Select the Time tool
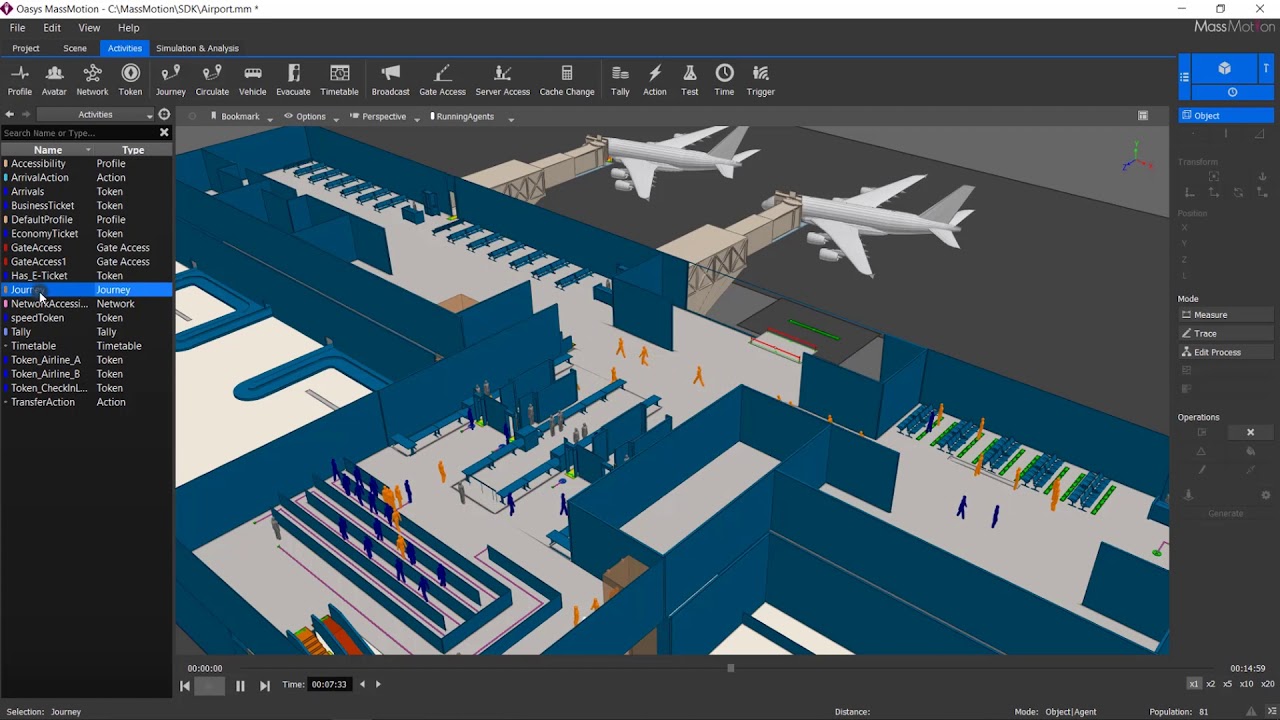 click(x=724, y=80)
